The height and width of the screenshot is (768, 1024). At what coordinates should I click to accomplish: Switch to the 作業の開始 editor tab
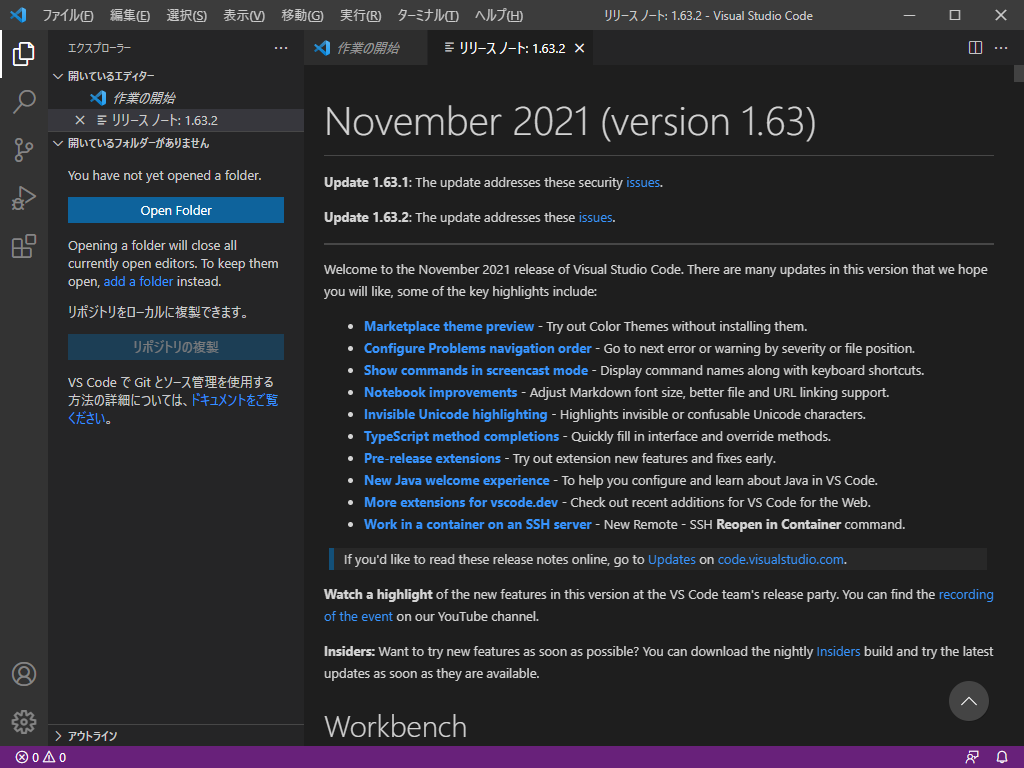click(x=366, y=48)
